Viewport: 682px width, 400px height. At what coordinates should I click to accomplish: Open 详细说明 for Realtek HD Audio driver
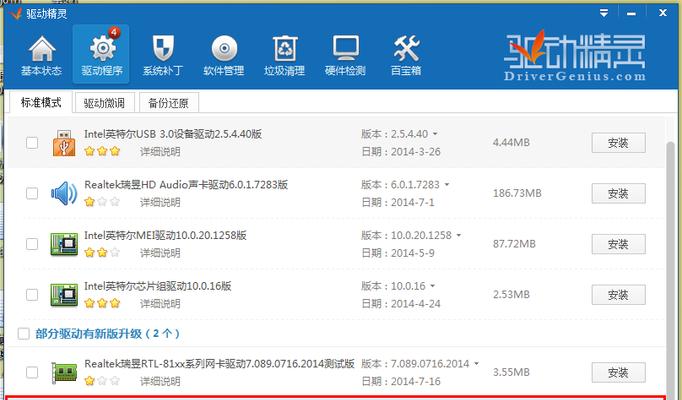point(160,202)
